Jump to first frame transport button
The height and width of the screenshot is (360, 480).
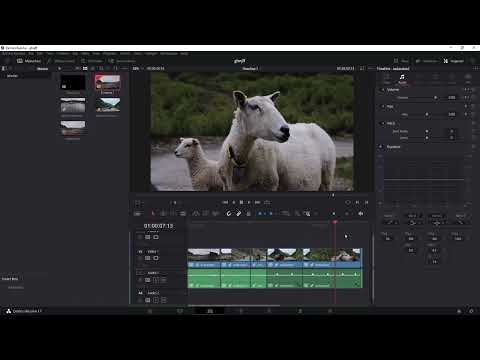[x=225, y=202]
